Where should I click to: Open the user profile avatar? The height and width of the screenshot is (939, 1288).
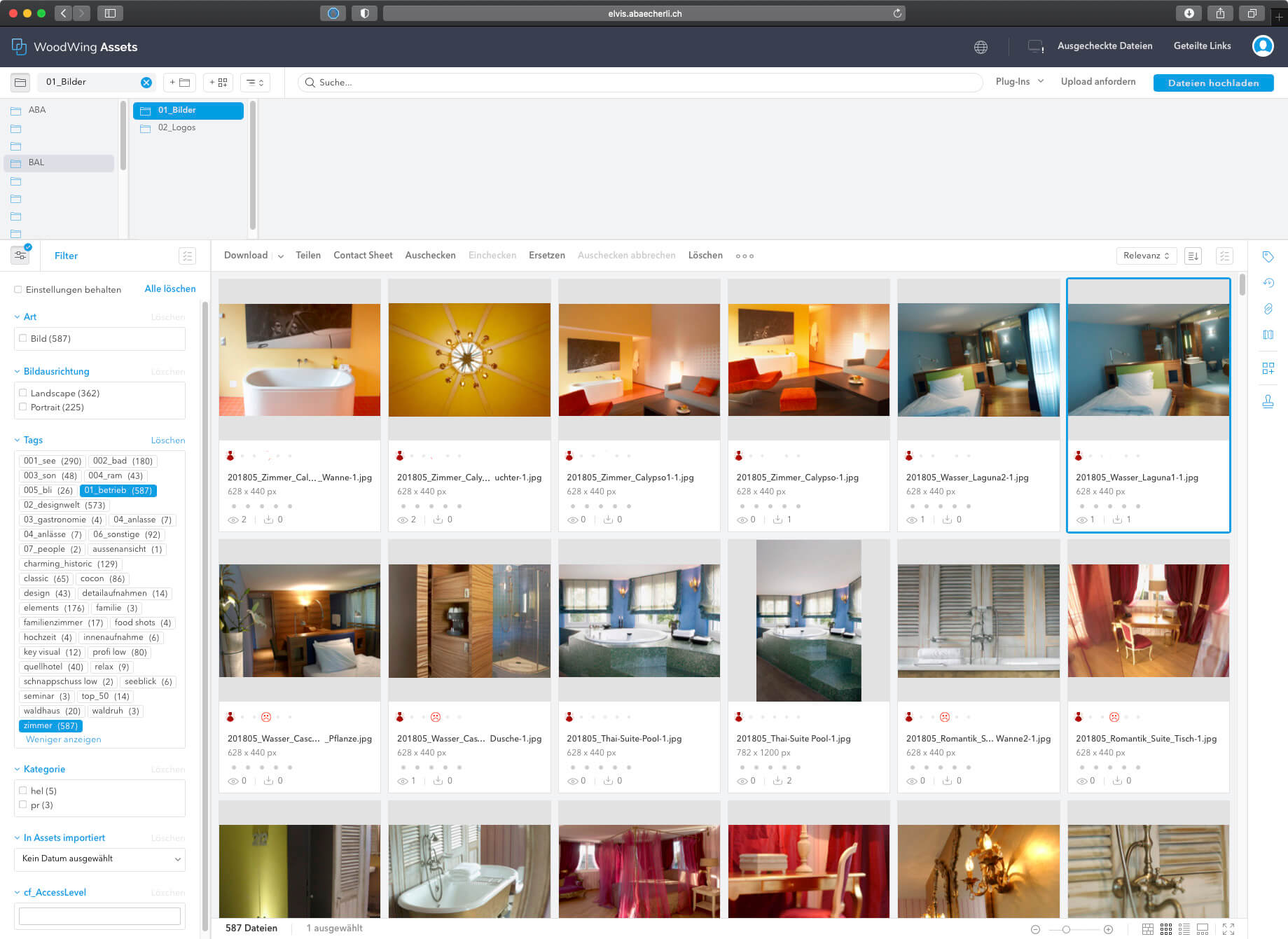[x=1263, y=46]
